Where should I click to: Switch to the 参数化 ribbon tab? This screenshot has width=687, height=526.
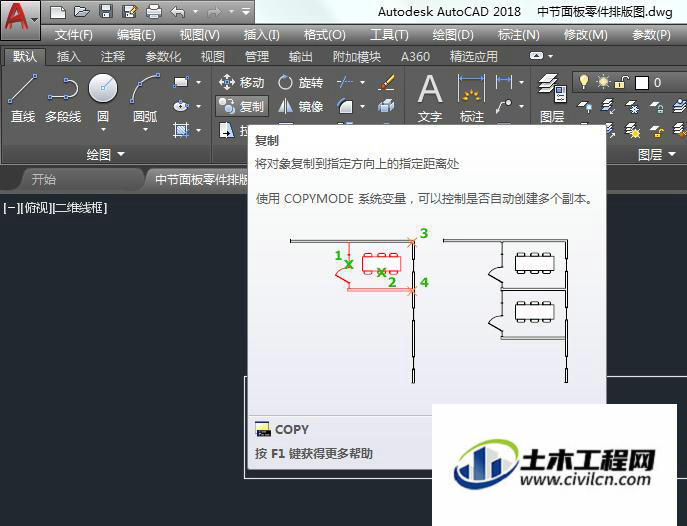point(163,56)
